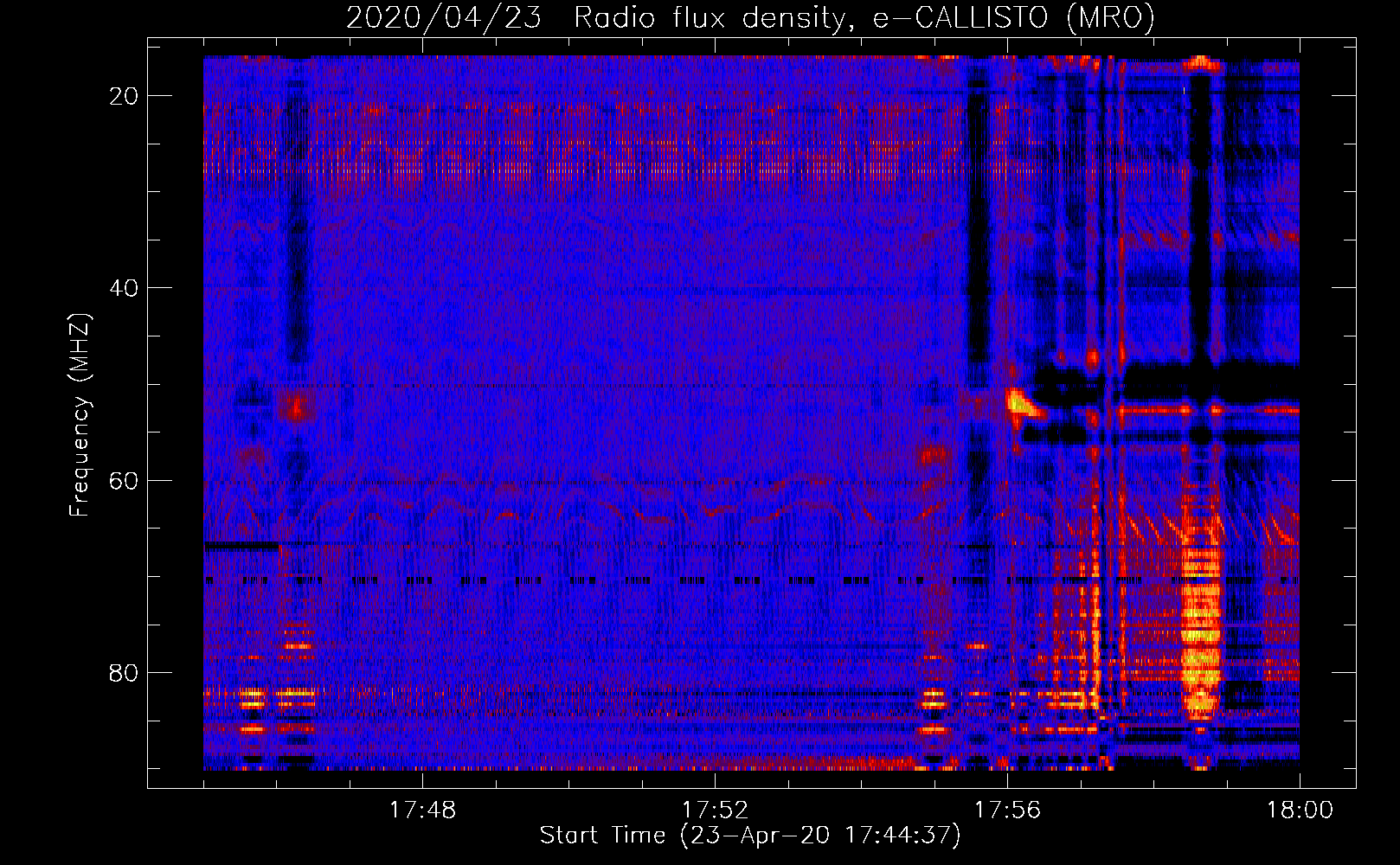Image resolution: width=1400 pixels, height=865 pixels.
Task: Select the 17:48 time tick label
Action: [422, 811]
